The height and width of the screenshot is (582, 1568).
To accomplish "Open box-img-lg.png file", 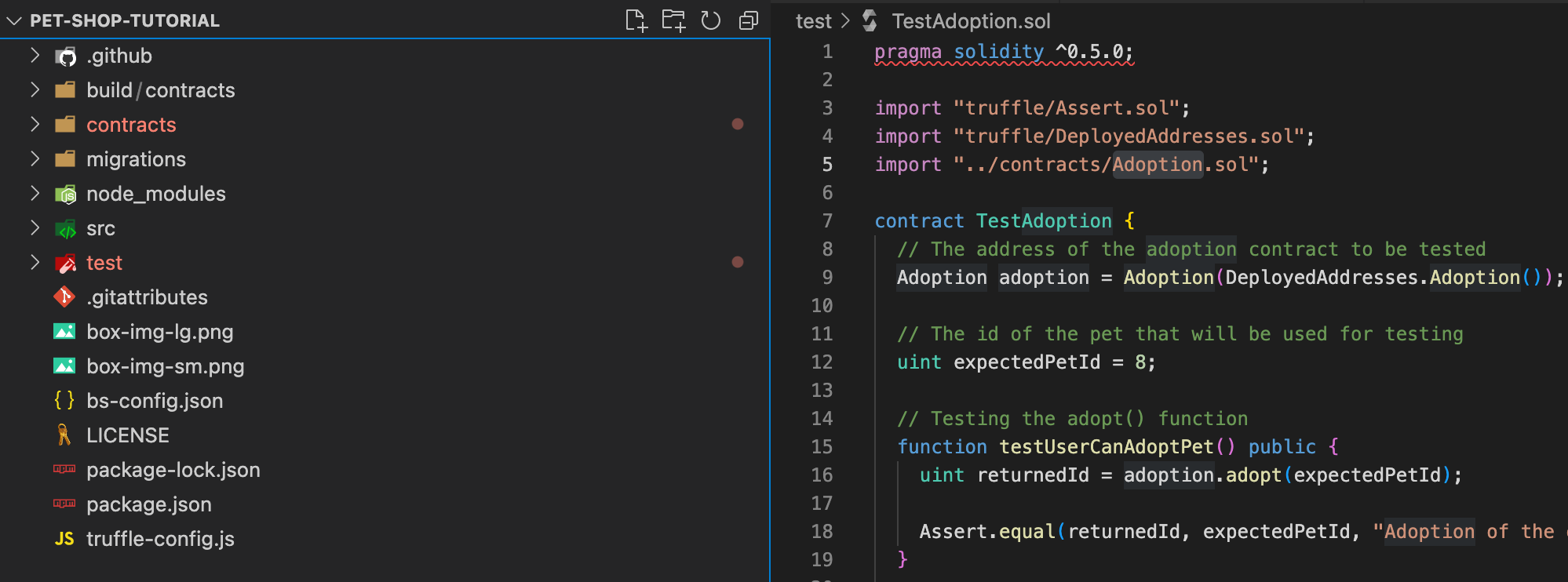I will coord(160,331).
